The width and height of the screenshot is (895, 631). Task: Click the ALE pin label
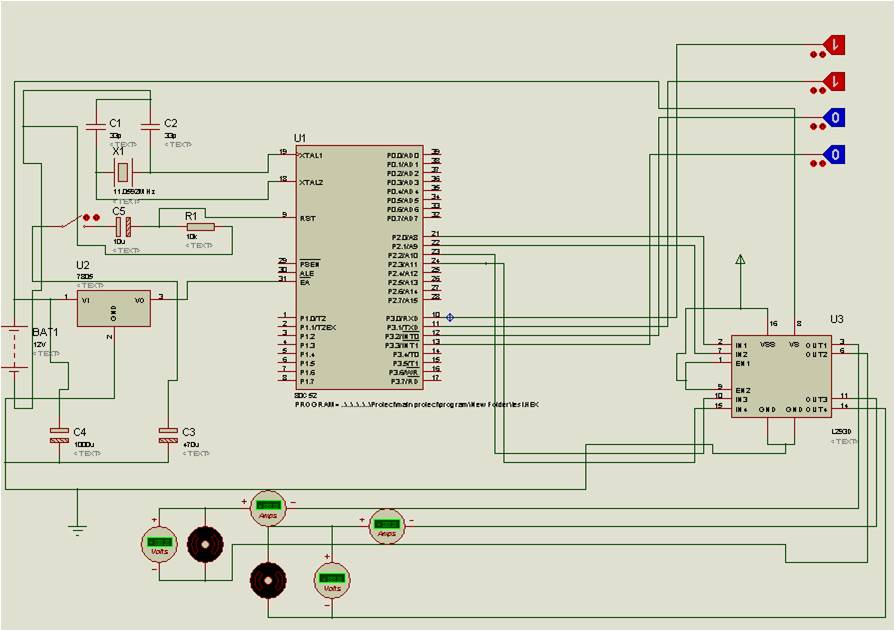click(307, 274)
